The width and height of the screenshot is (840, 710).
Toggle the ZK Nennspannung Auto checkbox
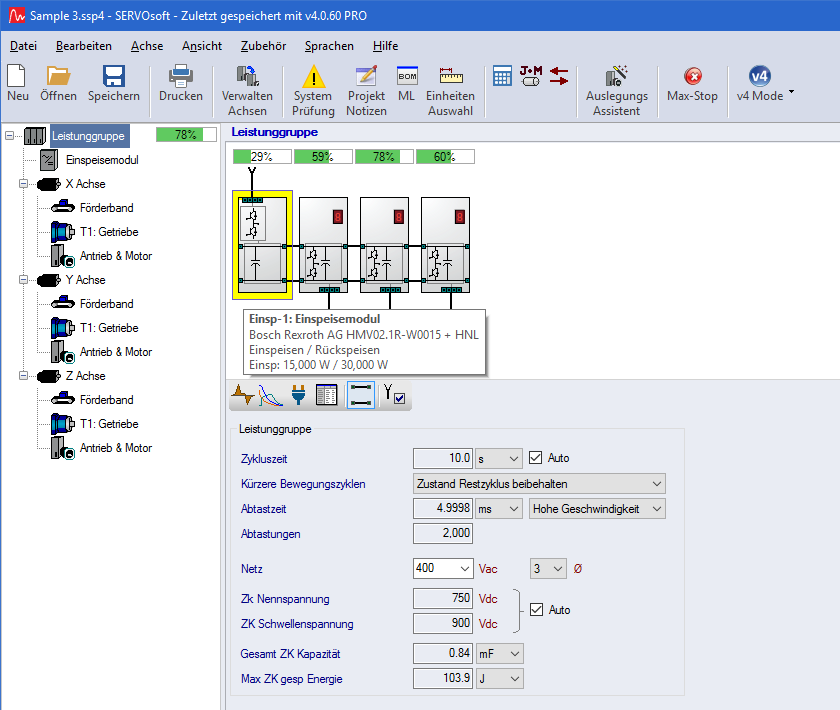pyautogui.click(x=537, y=609)
